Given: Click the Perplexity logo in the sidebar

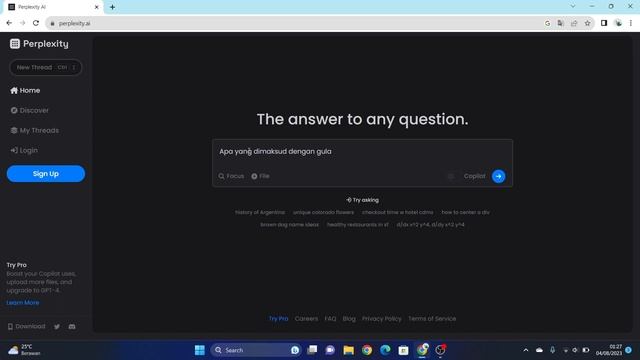Looking at the screenshot, I should (x=39, y=44).
